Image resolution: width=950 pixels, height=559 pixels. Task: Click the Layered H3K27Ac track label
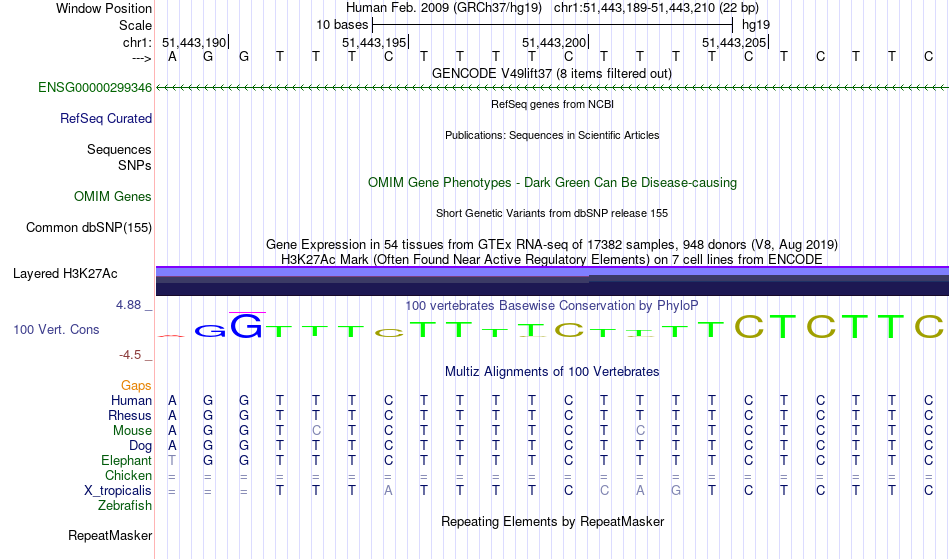pyautogui.click(x=65, y=274)
